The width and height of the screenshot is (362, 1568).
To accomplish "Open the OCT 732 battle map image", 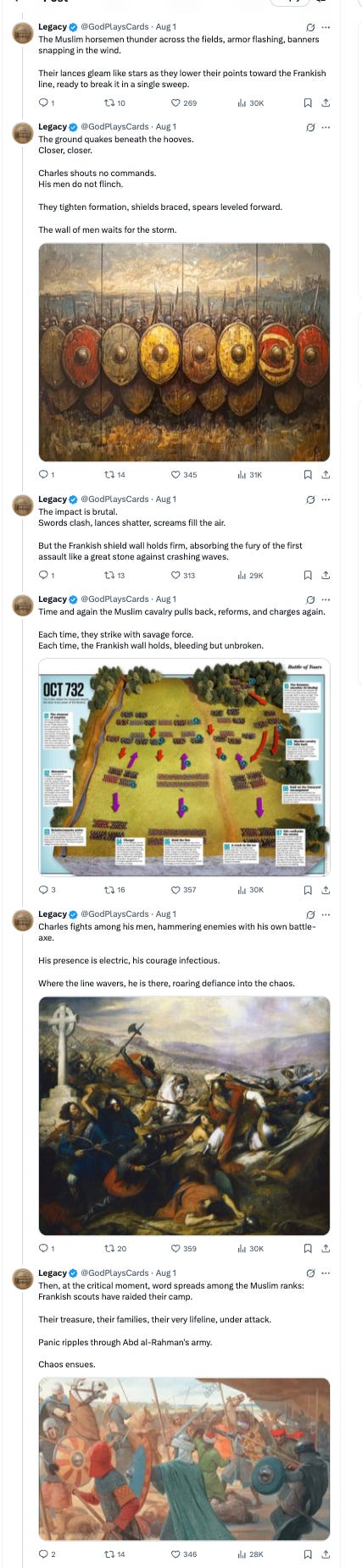I will (x=184, y=767).
